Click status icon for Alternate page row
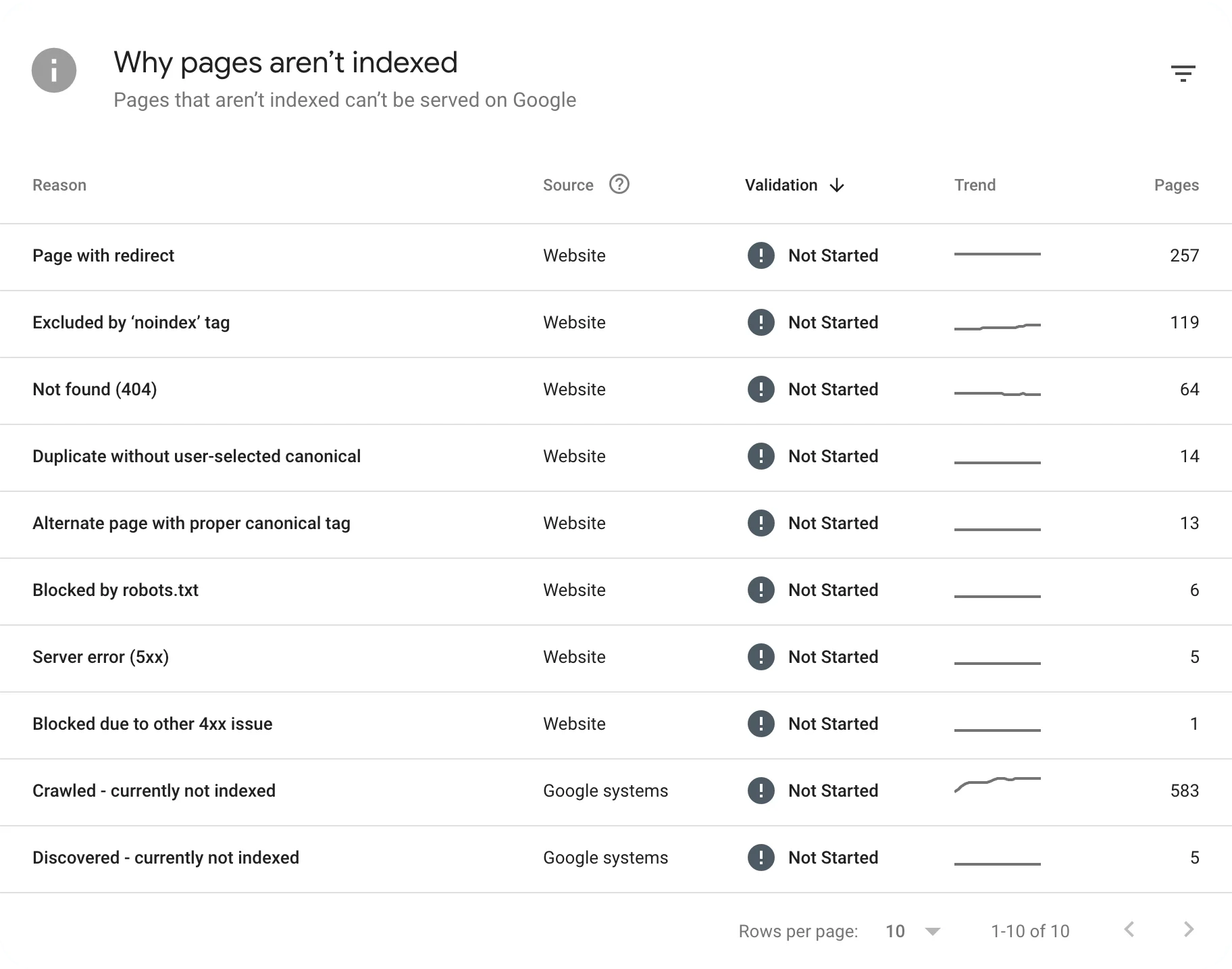 [761, 523]
